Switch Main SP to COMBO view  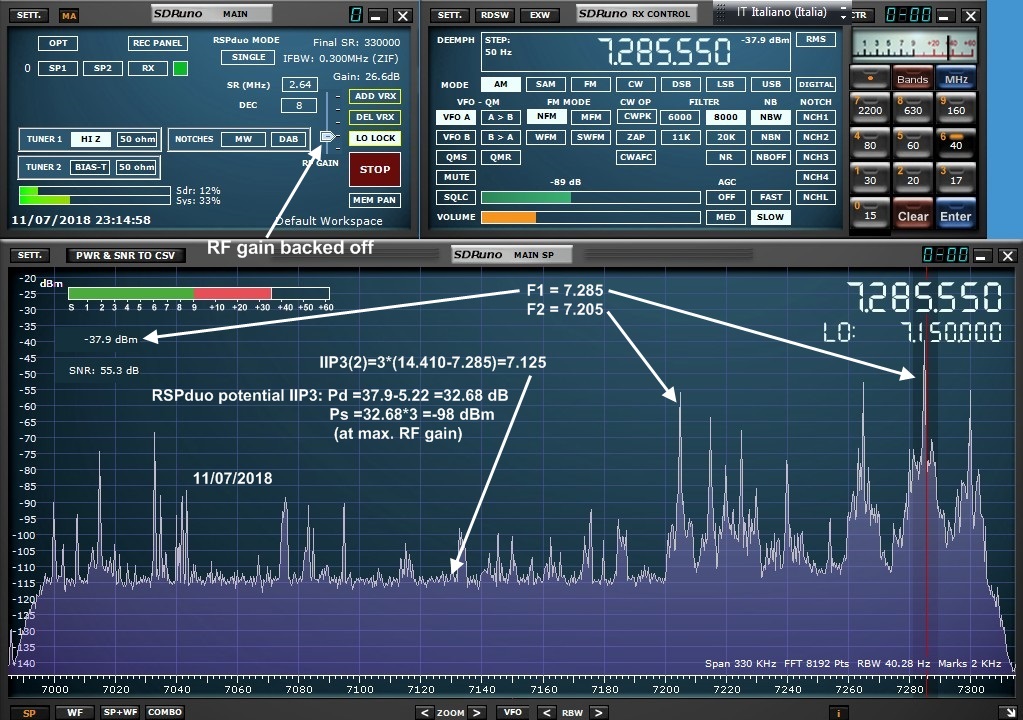pos(164,712)
